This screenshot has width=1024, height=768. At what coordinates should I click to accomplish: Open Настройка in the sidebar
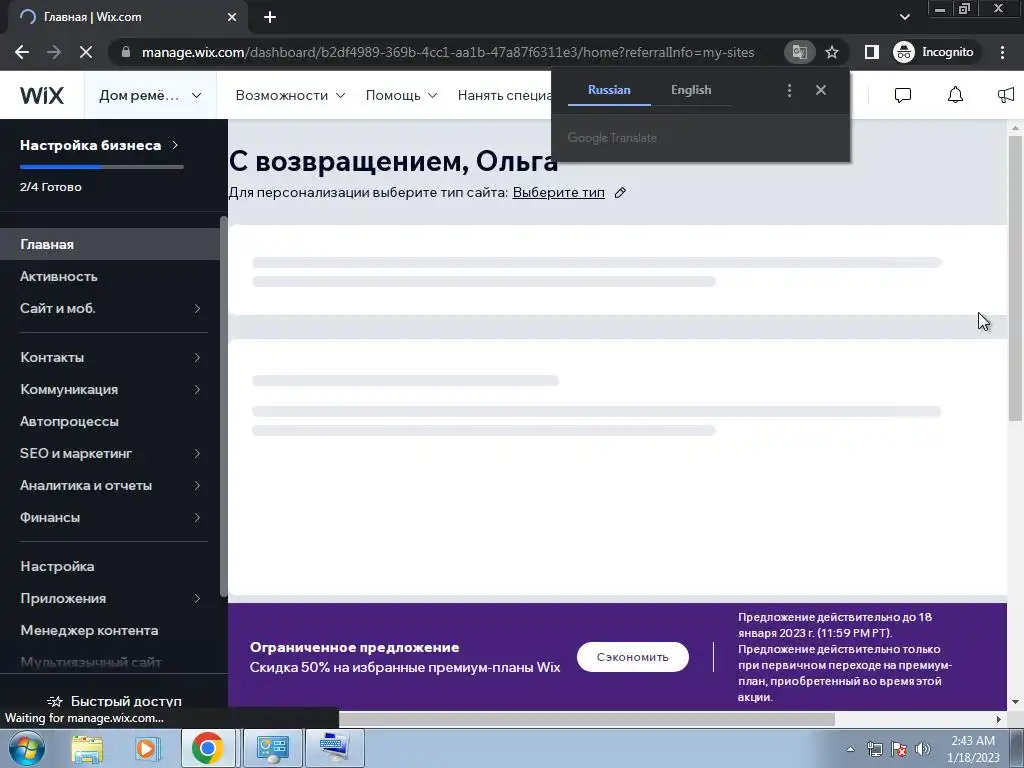(x=110, y=566)
